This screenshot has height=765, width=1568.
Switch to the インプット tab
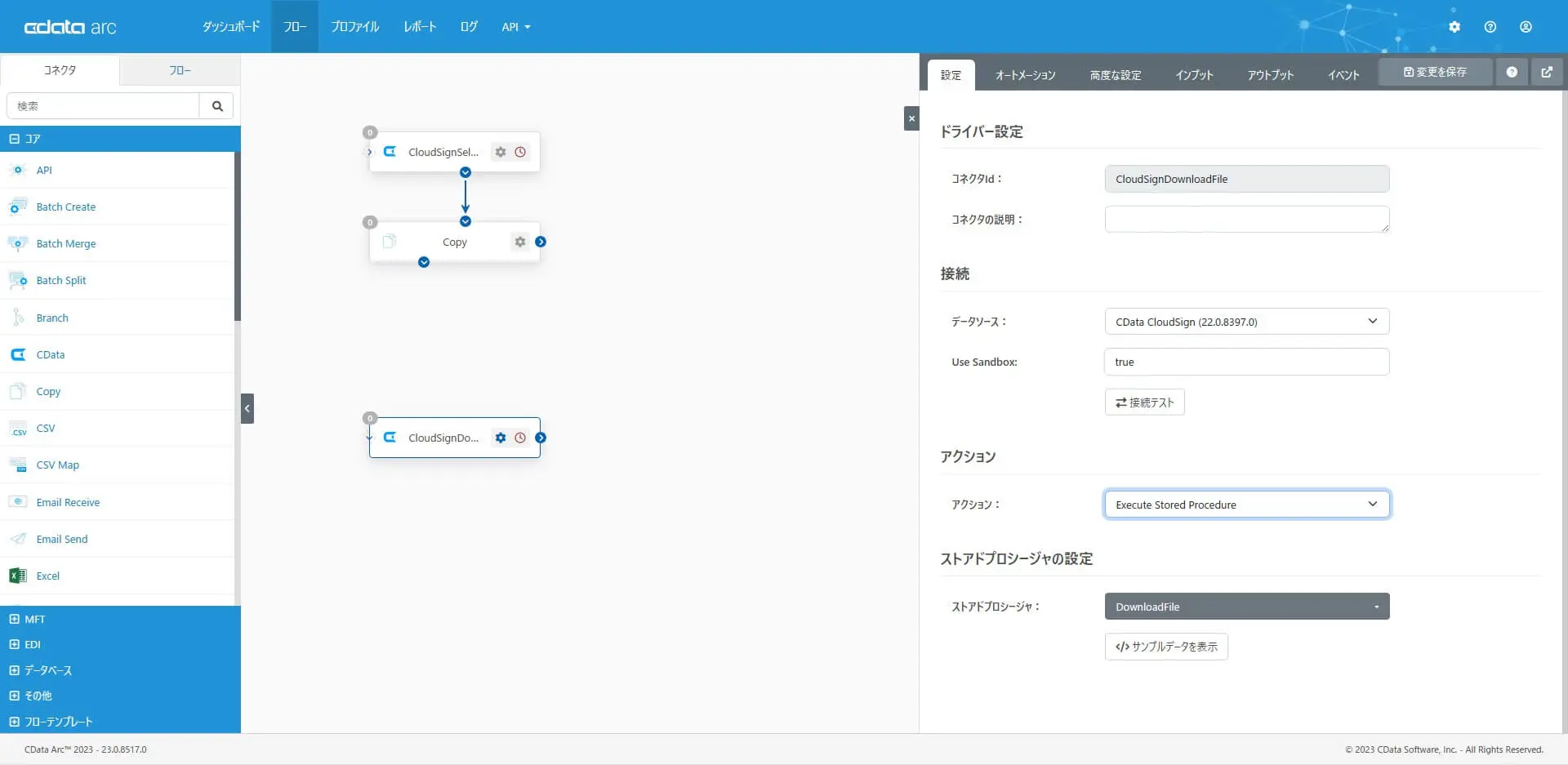[x=1194, y=75]
